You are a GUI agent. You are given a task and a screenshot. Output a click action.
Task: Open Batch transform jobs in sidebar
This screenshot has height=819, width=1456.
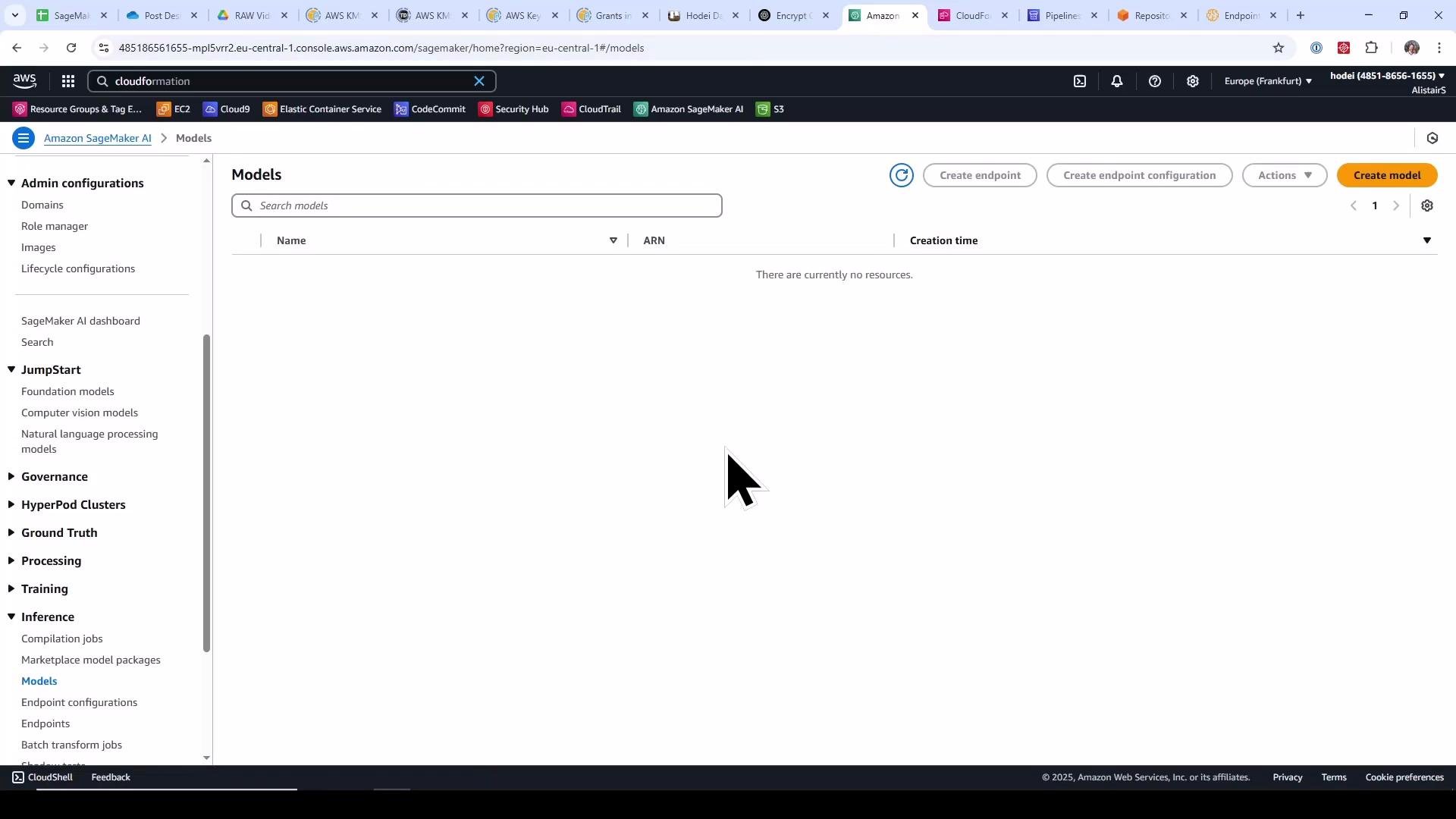point(71,745)
